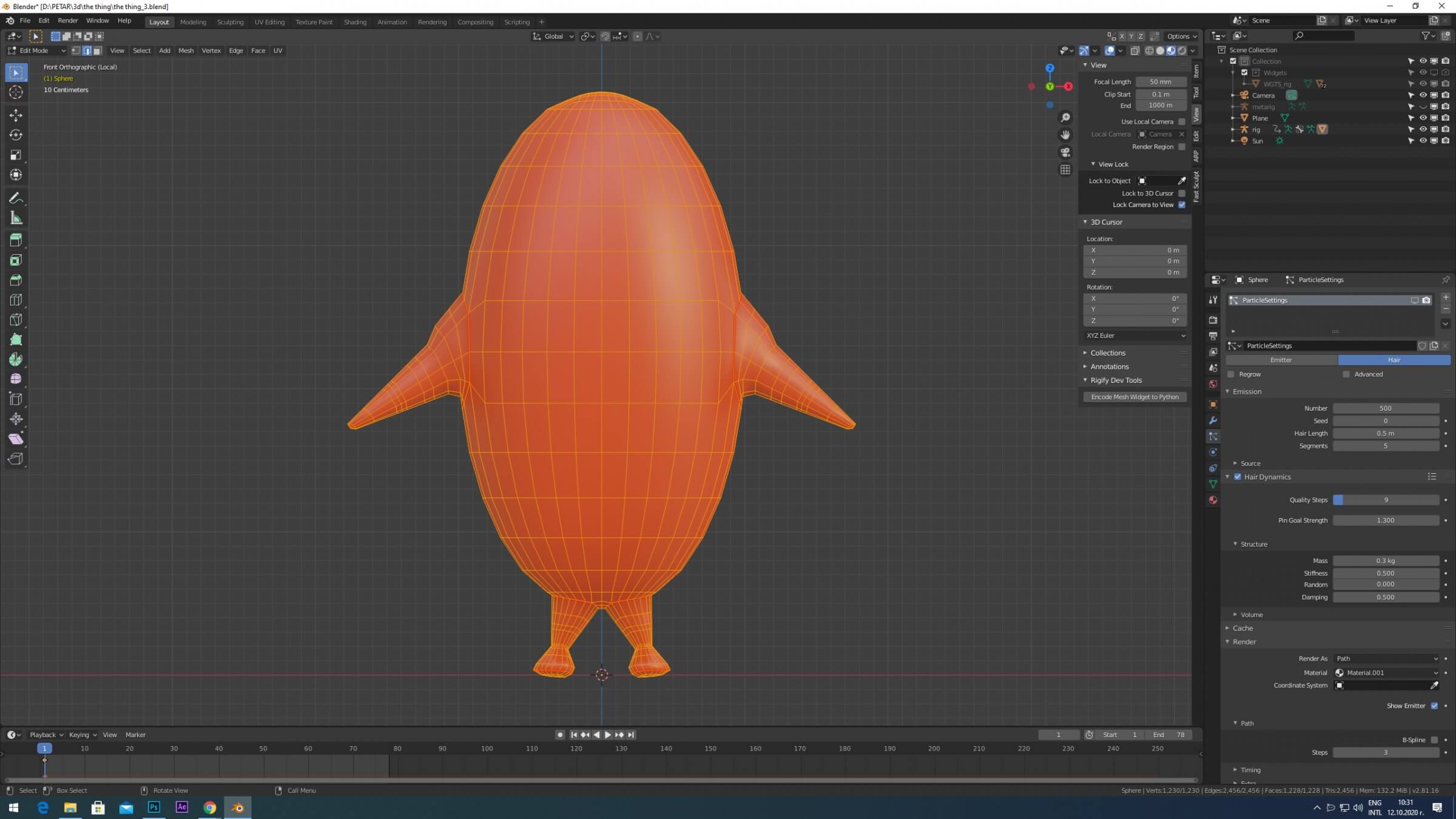Open the Modifier properties wrench tab
Image resolution: width=1456 pixels, height=819 pixels.
click(x=1213, y=420)
